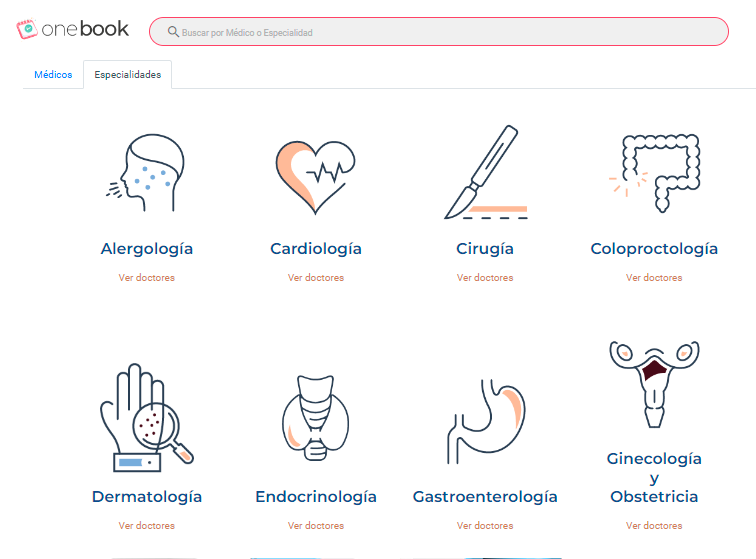Open Ver doctores under Ginecología y Obstetricia
756x559 pixels.
coord(654,526)
